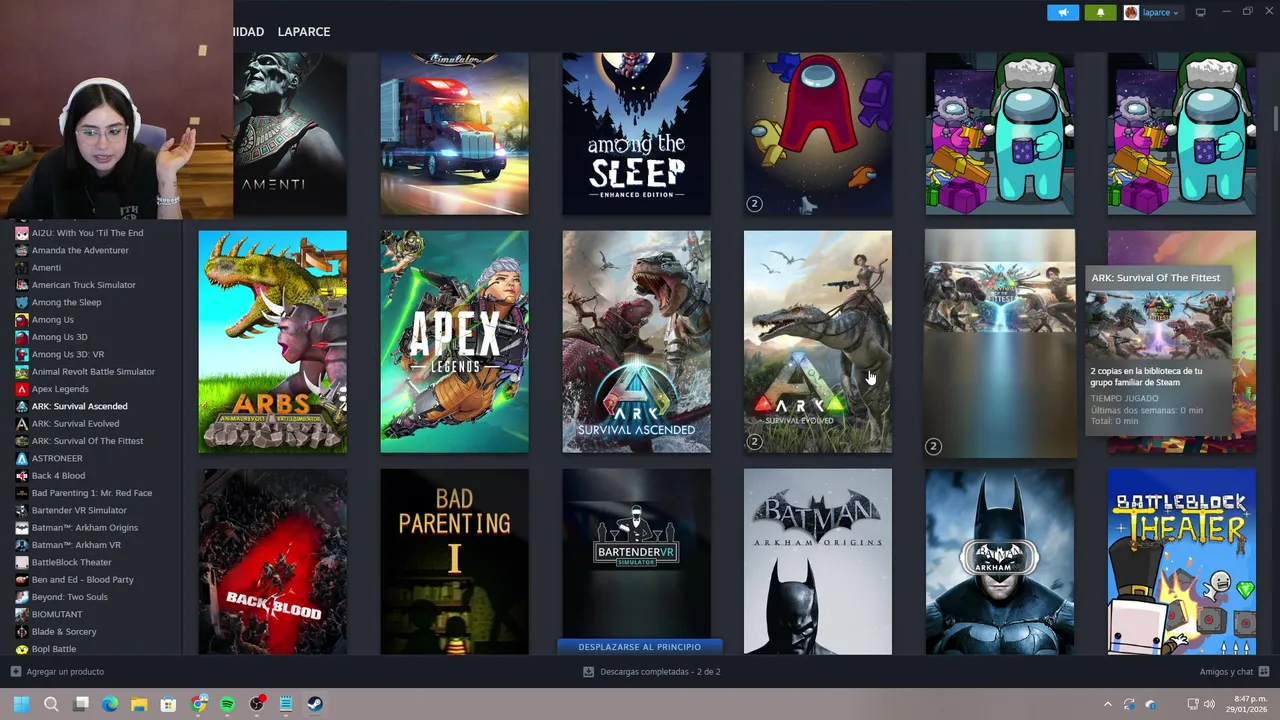Open the Bartender VR Simulator cover
The height and width of the screenshot is (720, 1280).
click(x=636, y=553)
